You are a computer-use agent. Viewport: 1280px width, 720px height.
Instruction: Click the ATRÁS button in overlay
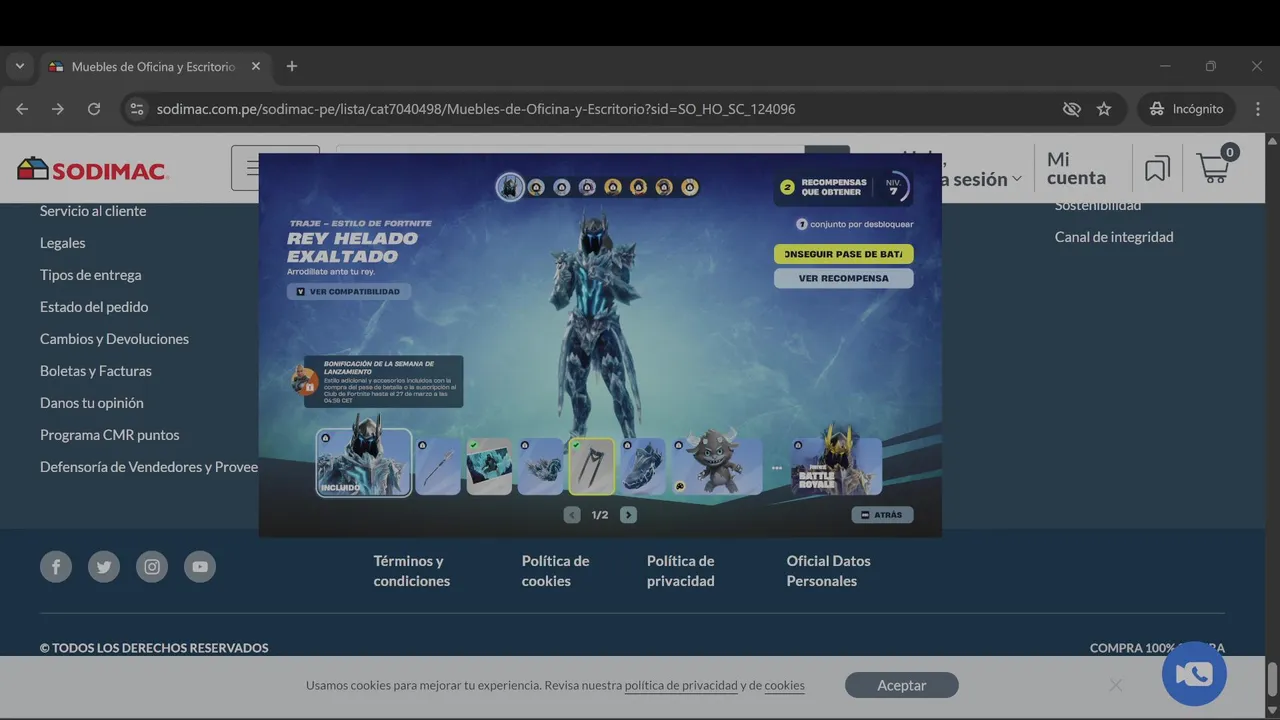click(882, 515)
